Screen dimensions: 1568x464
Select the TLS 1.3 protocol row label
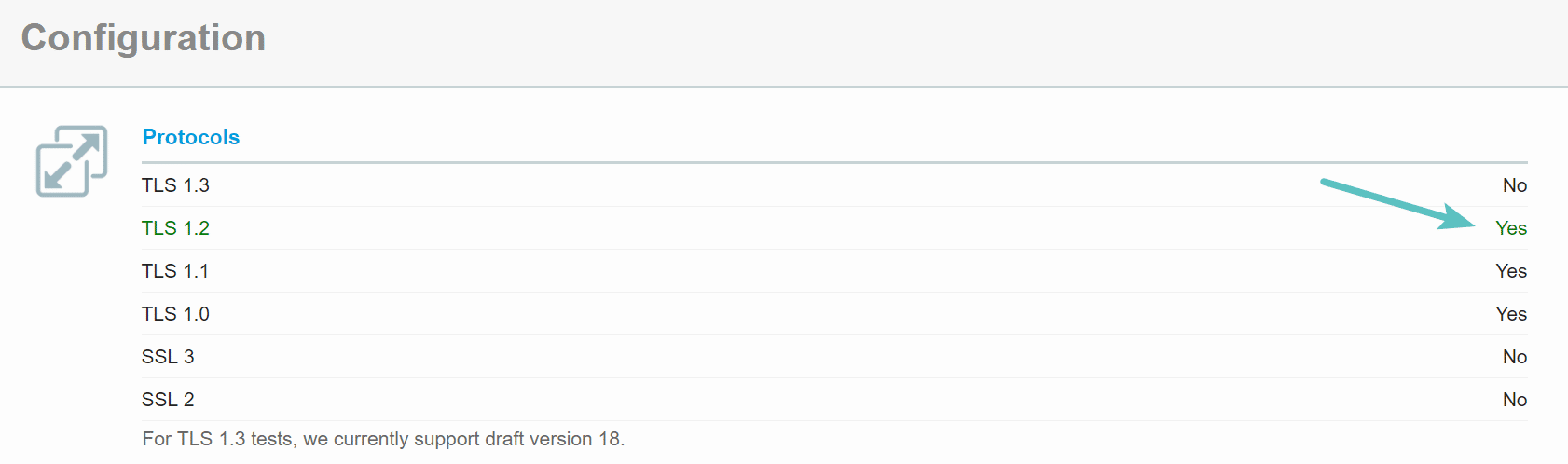pos(175,185)
